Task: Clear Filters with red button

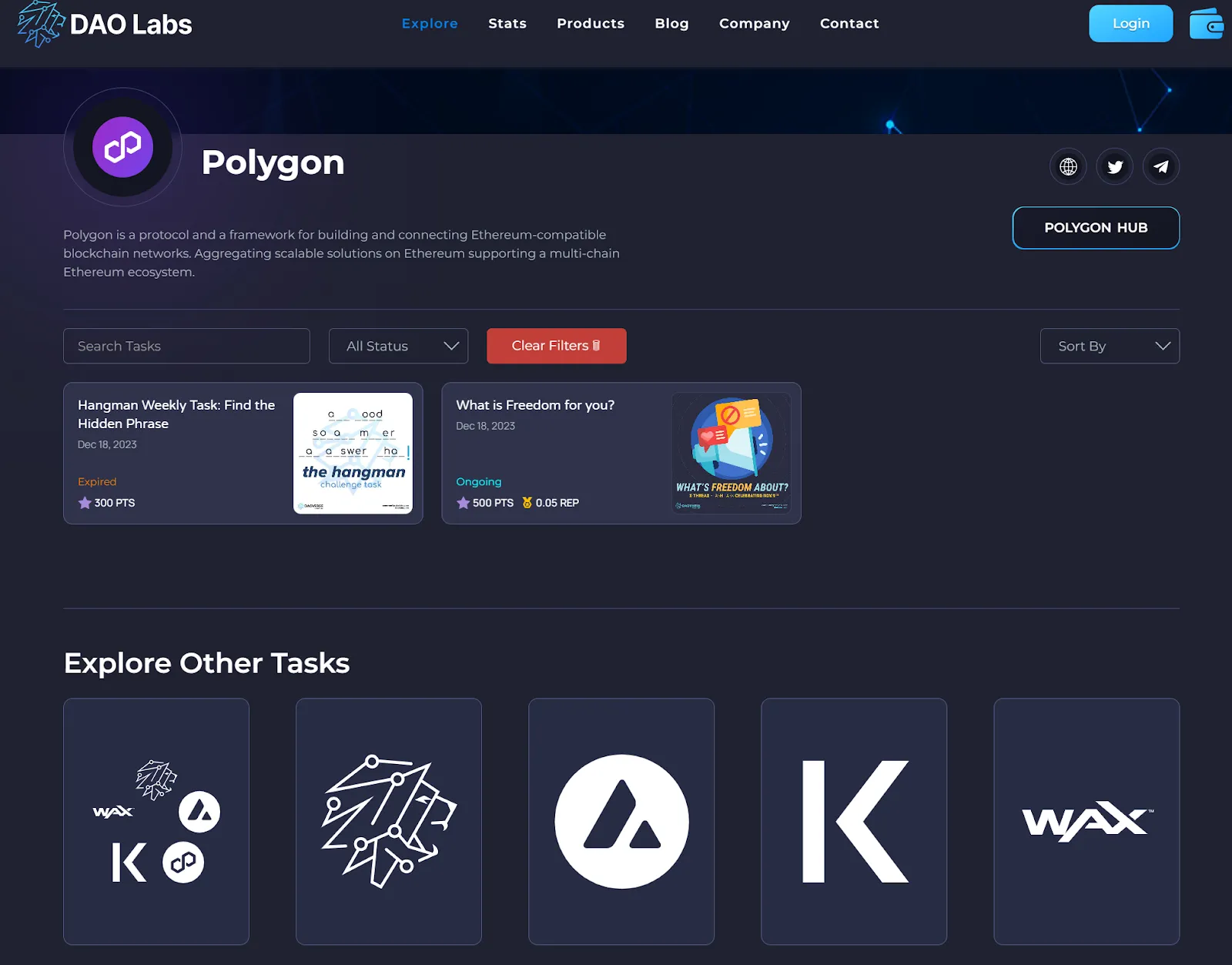Action: 556,346
